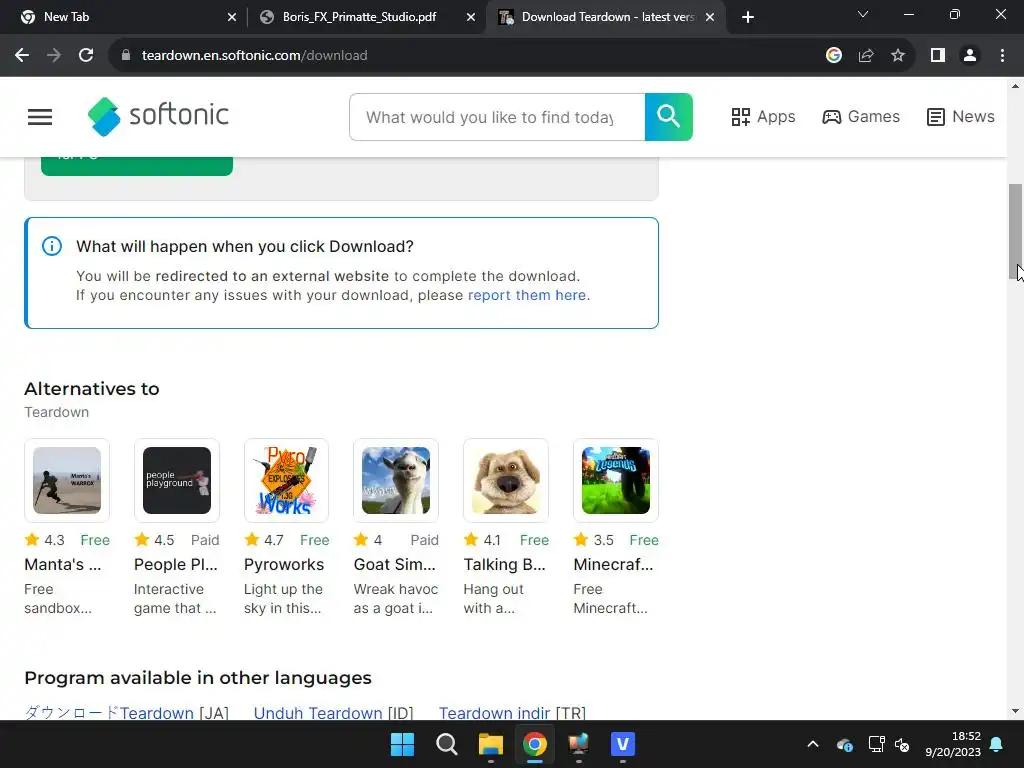Click the info icon in download notice
Screen dimensions: 1024x768
52,246
